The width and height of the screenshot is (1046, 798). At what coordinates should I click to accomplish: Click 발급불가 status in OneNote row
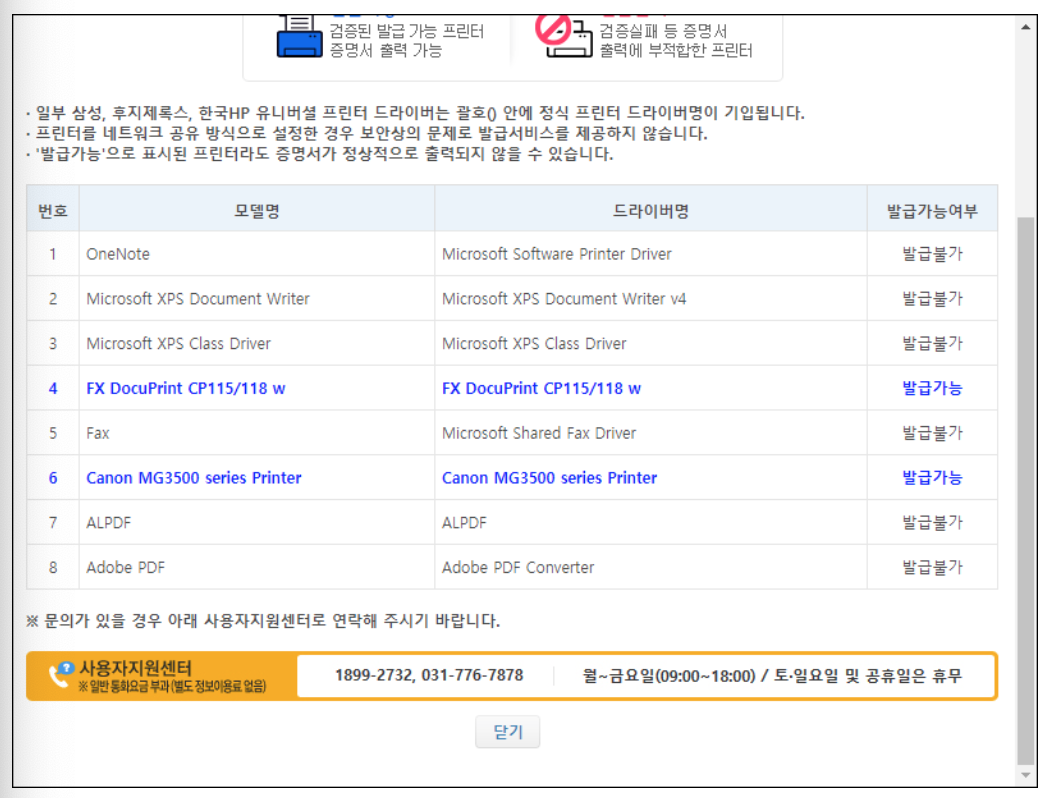pyautogui.click(x=932, y=254)
